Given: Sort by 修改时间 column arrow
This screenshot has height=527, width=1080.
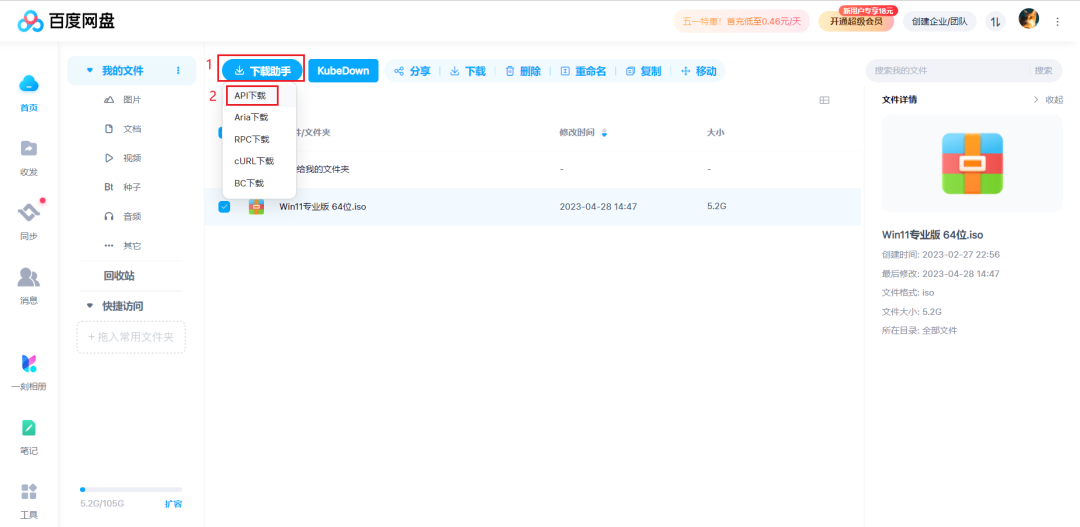Looking at the screenshot, I should pyautogui.click(x=604, y=133).
